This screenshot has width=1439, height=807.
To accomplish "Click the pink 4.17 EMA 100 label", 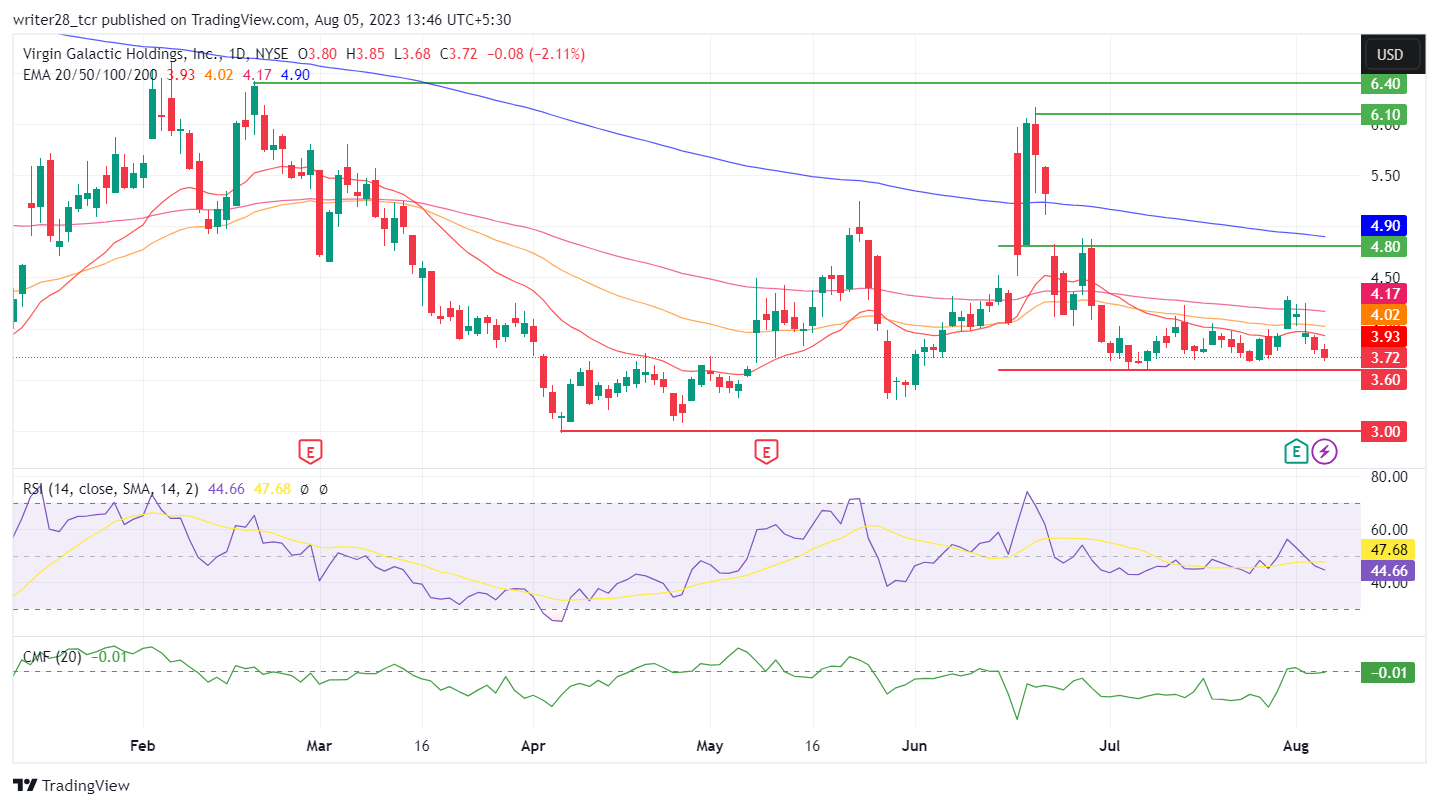I will (x=1384, y=293).
